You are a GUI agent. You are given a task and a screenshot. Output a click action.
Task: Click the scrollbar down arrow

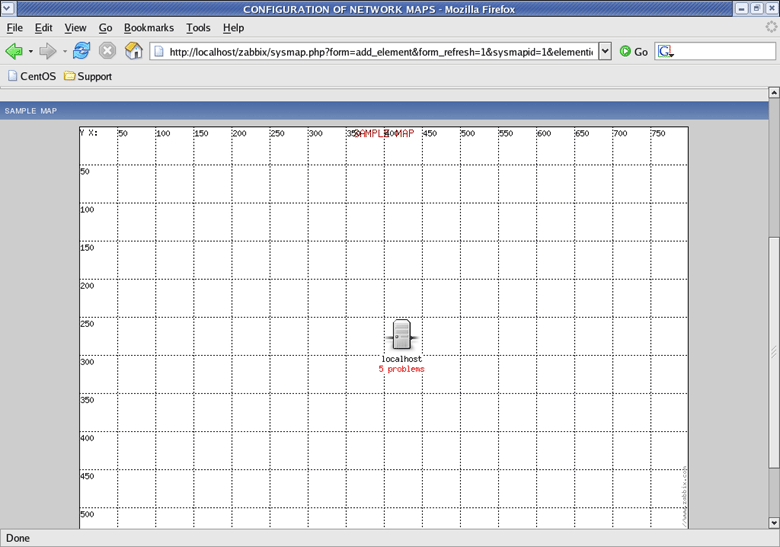(x=772, y=522)
